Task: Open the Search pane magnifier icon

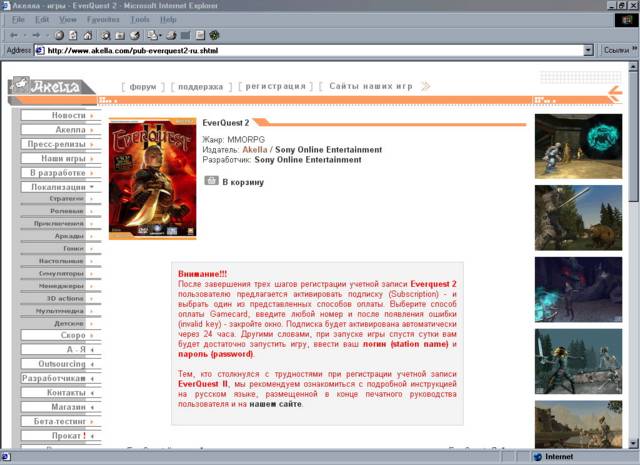Action: (106, 36)
